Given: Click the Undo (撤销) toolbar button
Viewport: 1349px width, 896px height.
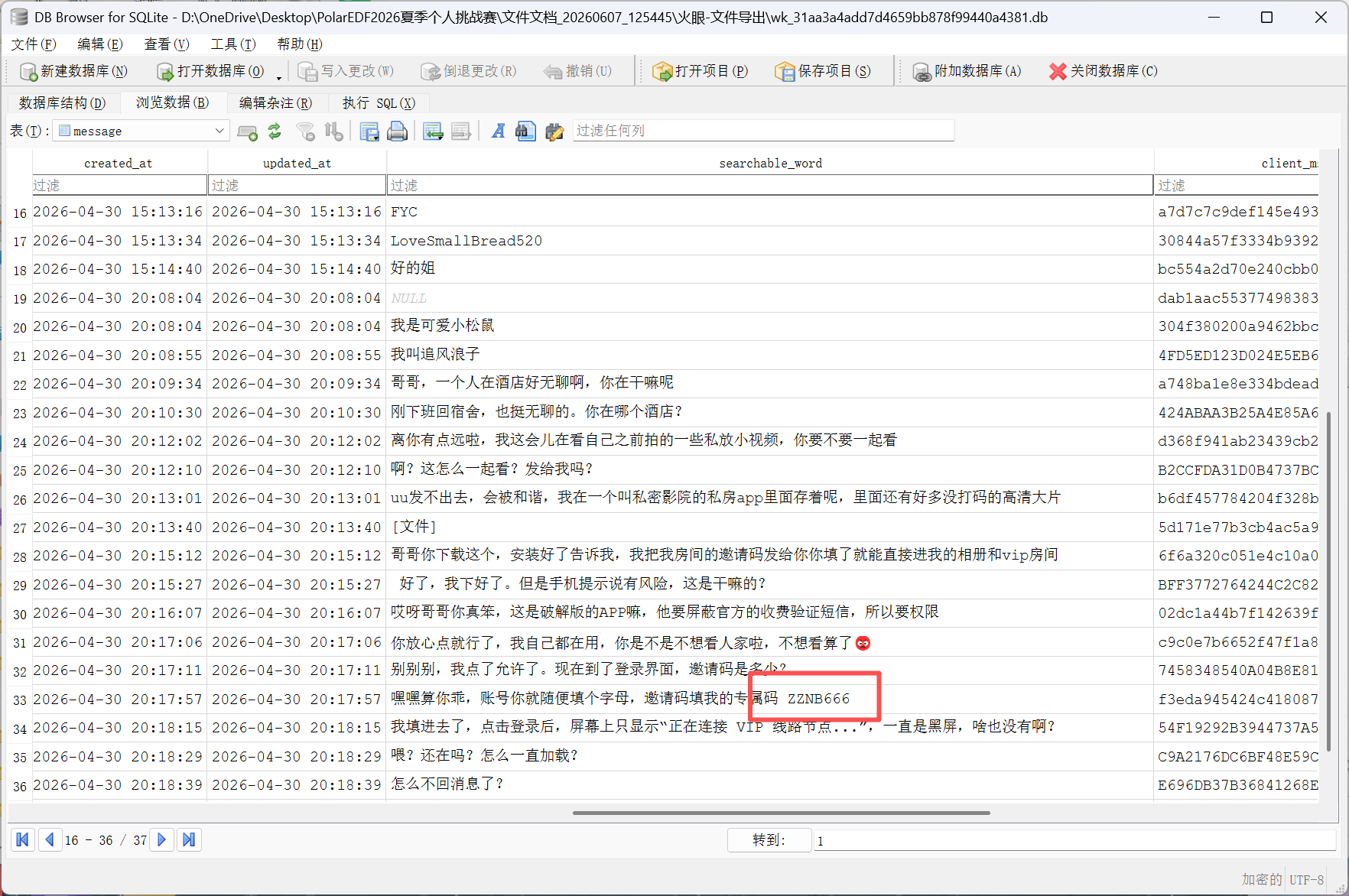Looking at the screenshot, I should point(577,71).
